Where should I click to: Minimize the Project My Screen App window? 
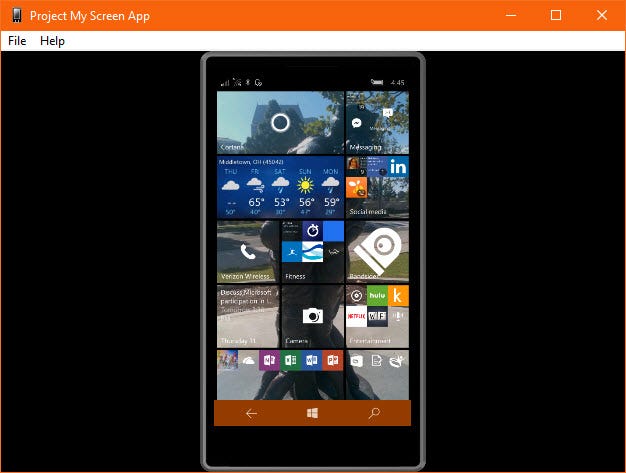[x=511, y=16]
